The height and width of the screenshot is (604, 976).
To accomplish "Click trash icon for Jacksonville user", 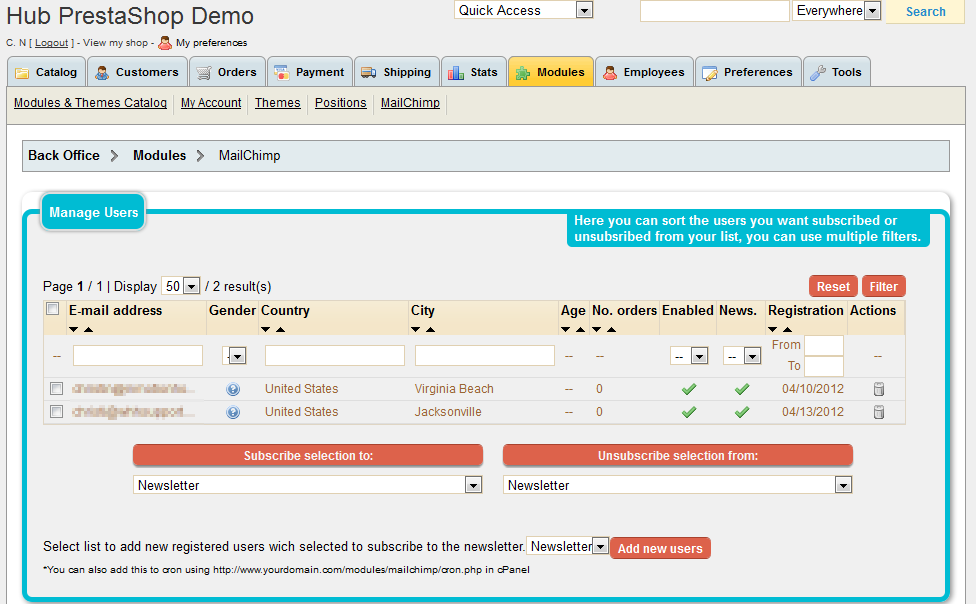I will tap(879, 412).
